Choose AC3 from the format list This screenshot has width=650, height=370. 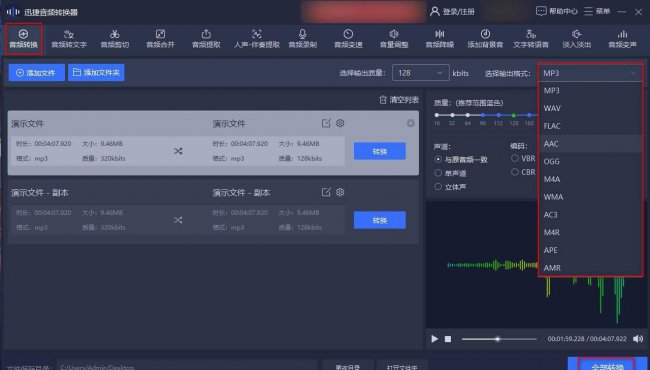coord(590,215)
